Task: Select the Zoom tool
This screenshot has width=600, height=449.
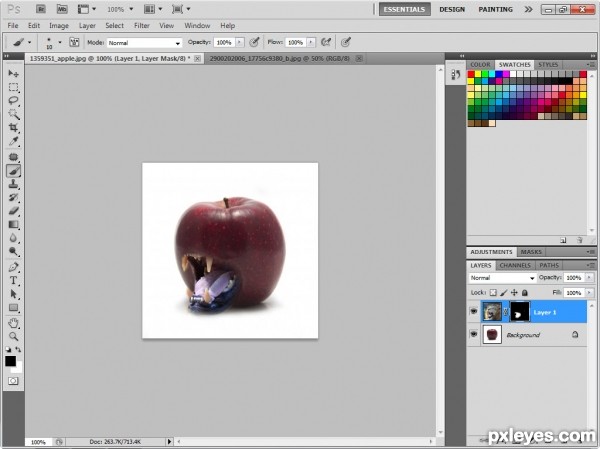Action: coord(13,336)
